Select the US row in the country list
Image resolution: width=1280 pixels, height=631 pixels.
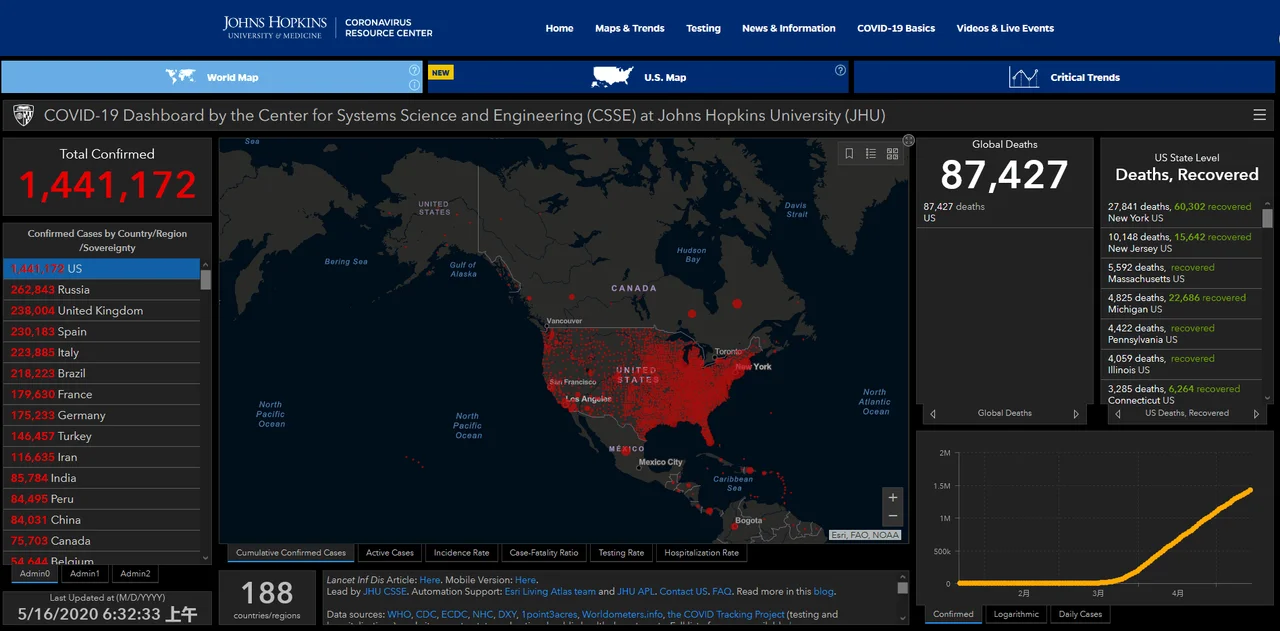click(101, 269)
